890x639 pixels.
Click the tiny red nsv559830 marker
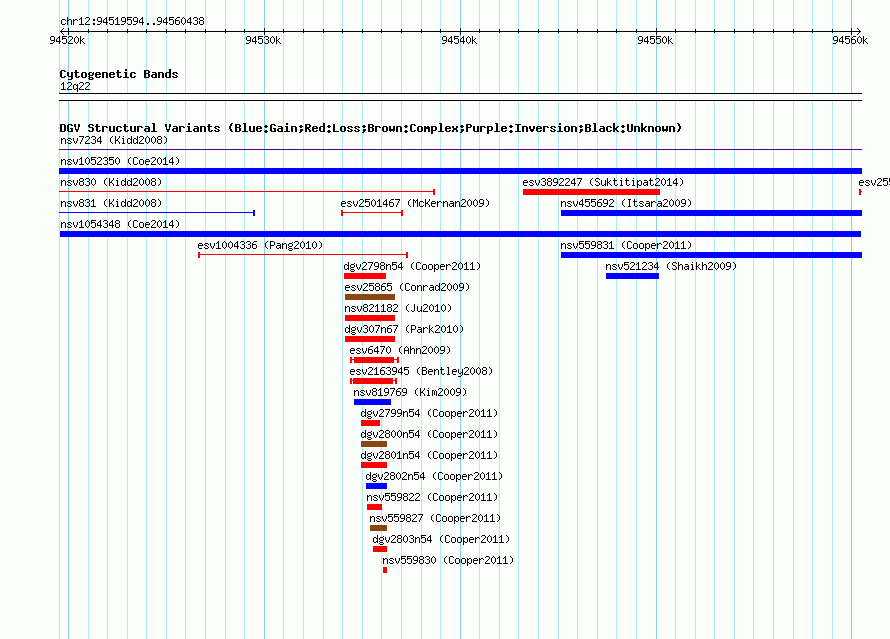tap(385, 570)
